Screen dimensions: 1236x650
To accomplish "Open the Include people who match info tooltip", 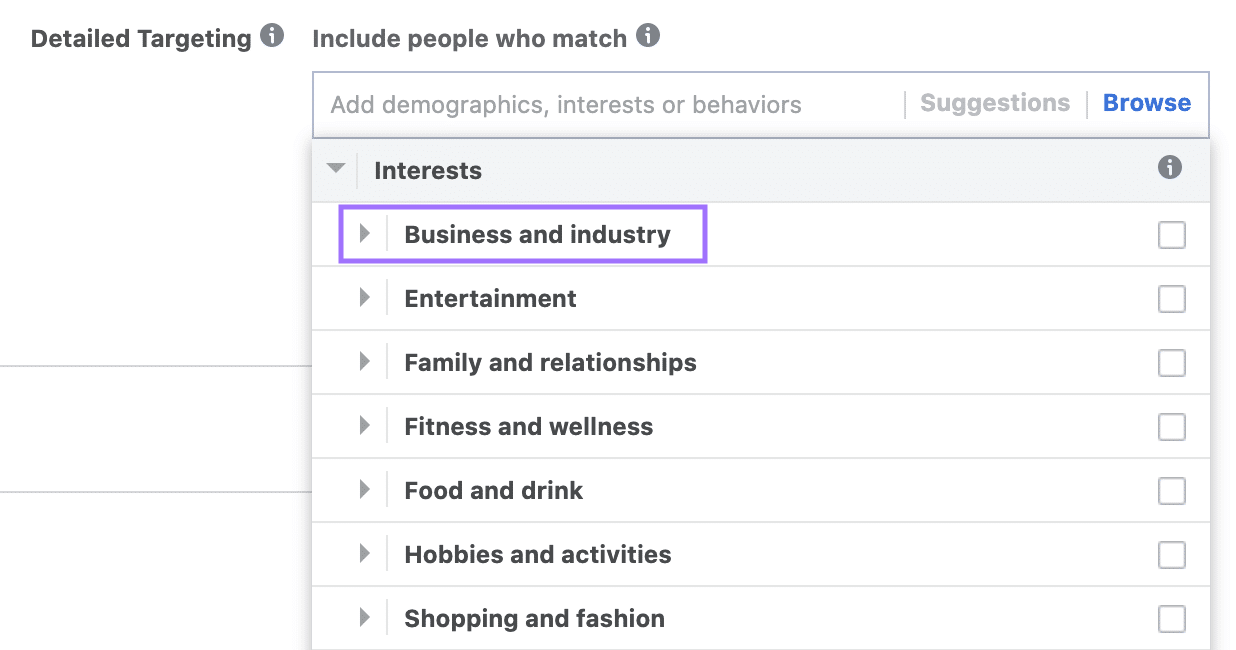I will pyautogui.click(x=647, y=34).
